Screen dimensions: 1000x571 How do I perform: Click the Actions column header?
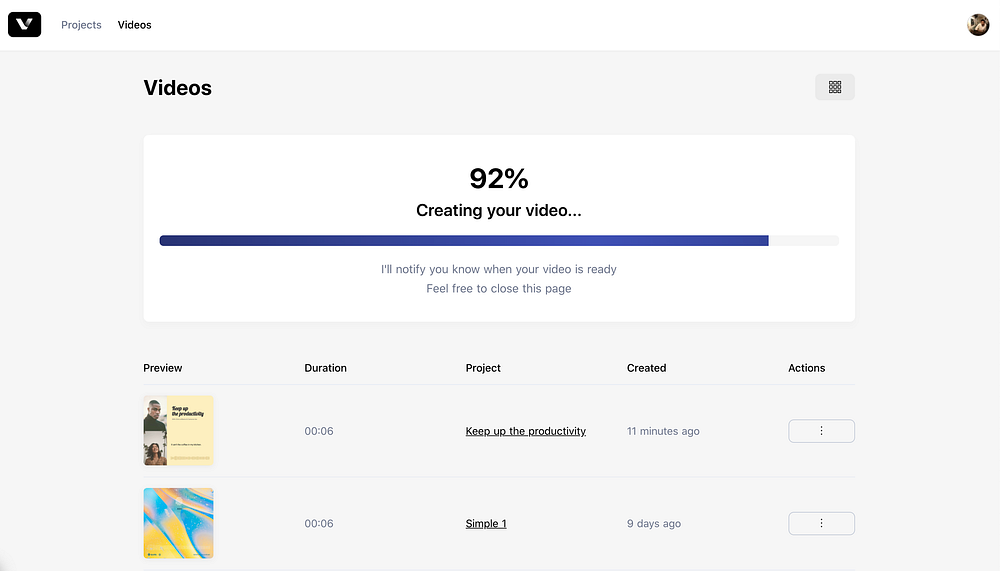(x=806, y=368)
